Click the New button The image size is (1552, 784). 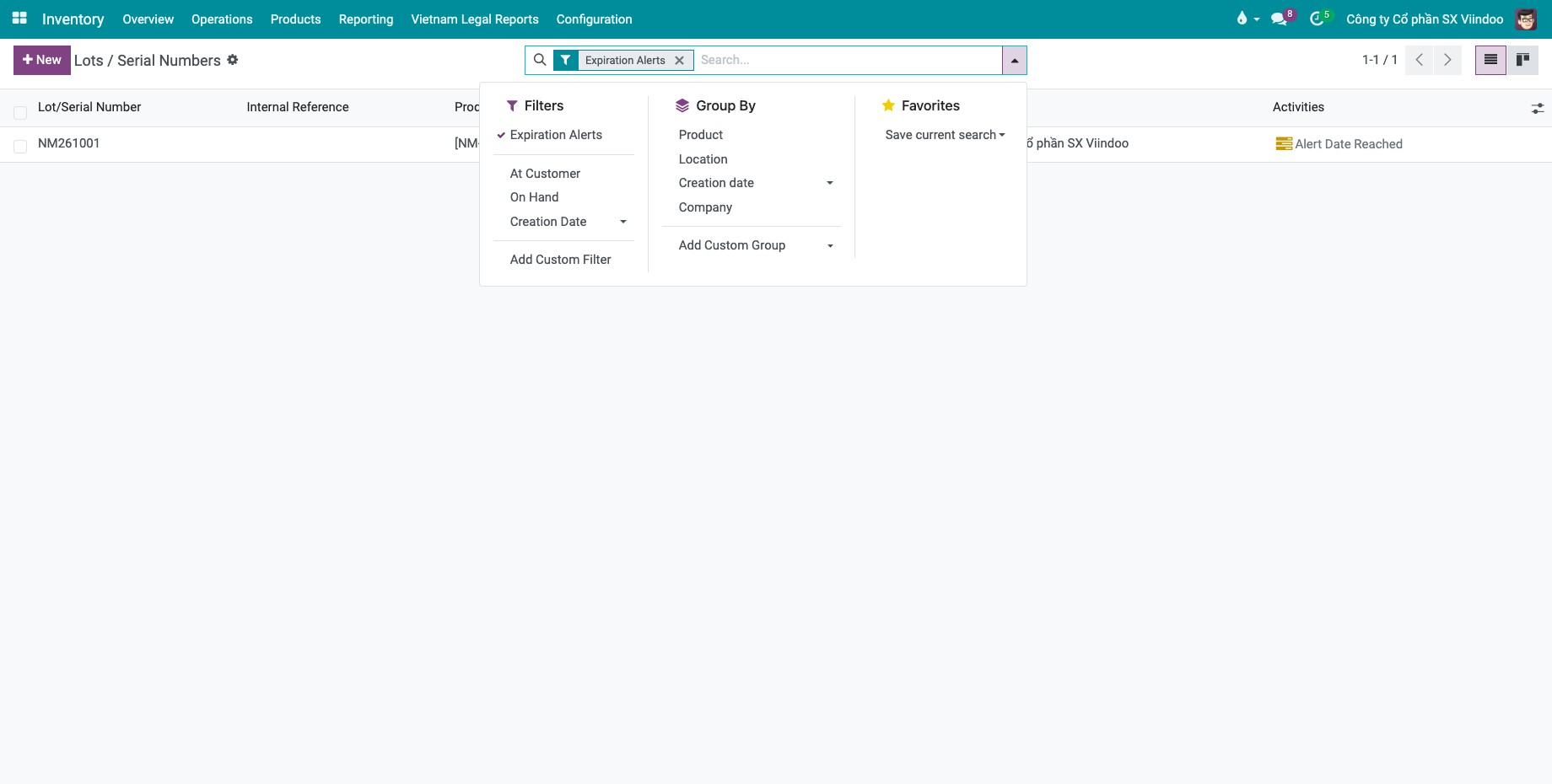(42, 60)
